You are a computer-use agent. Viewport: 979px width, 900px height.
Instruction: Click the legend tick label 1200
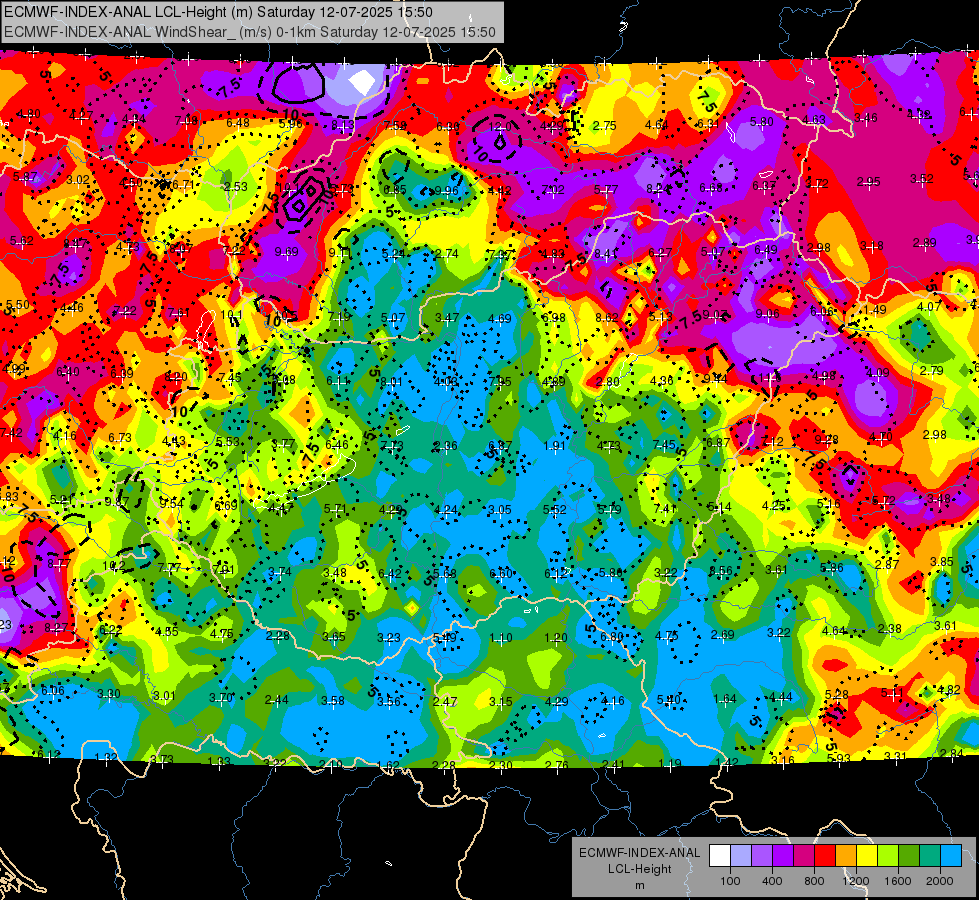pyautogui.click(x=856, y=881)
